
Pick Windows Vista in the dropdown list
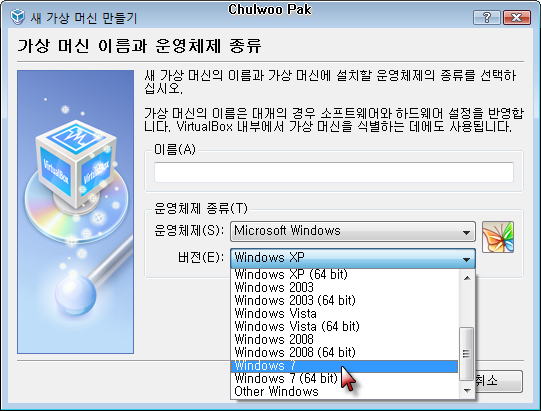(344, 314)
